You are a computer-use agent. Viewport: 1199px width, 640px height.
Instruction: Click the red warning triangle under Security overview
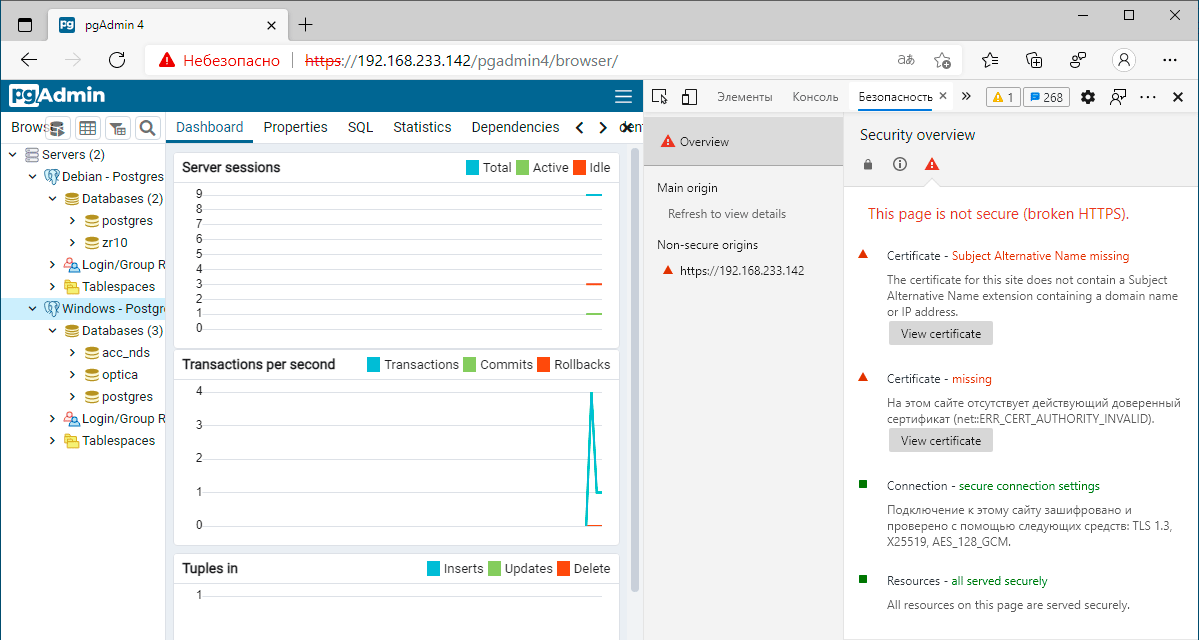(x=931, y=164)
